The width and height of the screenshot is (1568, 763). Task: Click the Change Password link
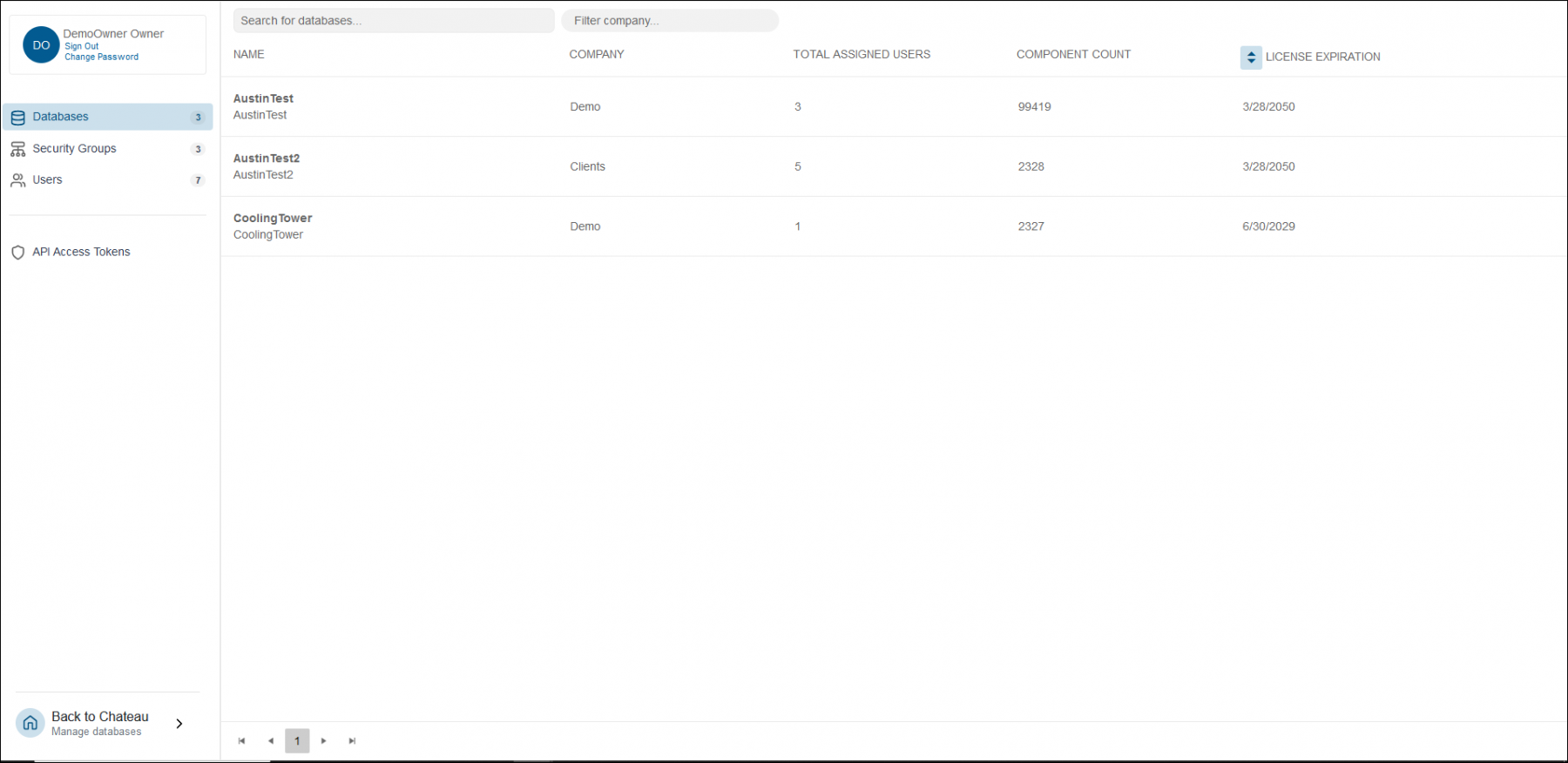pyautogui.click(x=101, y=57)
